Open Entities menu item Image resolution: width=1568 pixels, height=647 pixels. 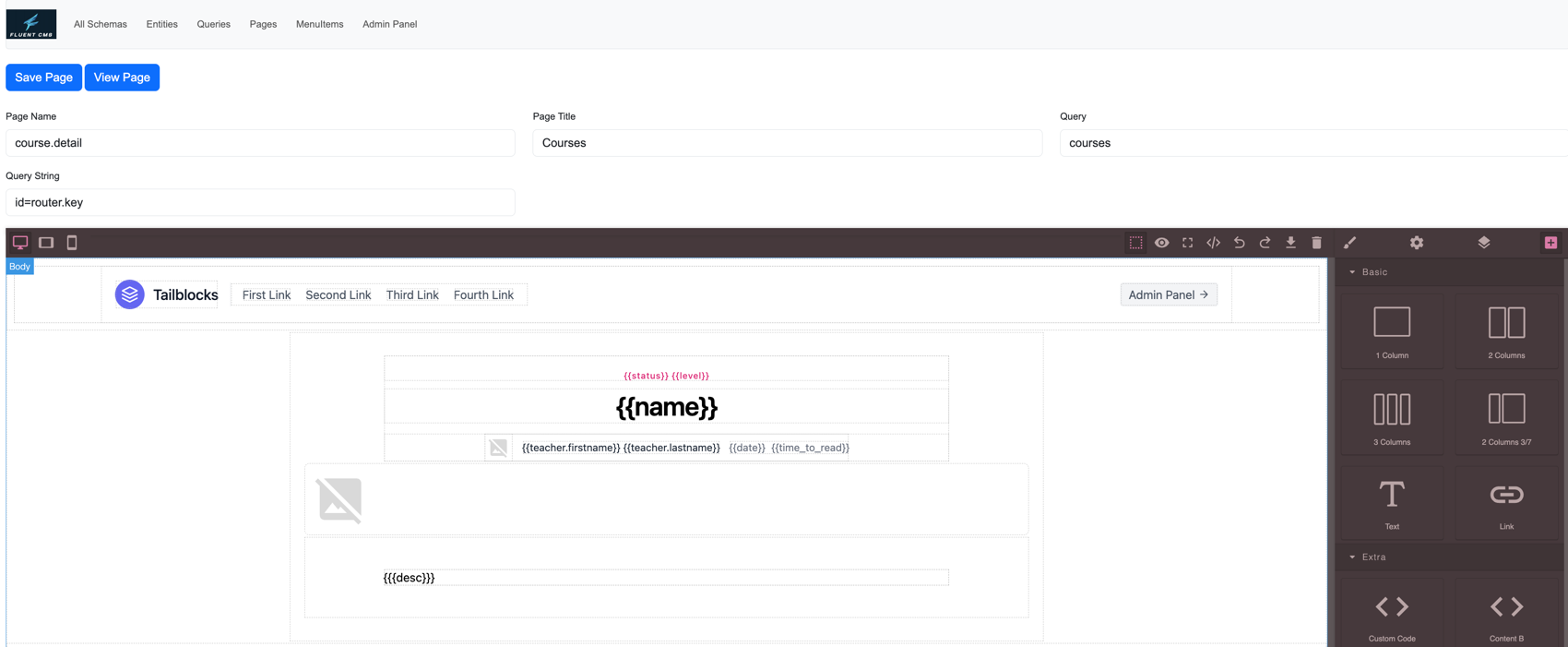[161, 24]
